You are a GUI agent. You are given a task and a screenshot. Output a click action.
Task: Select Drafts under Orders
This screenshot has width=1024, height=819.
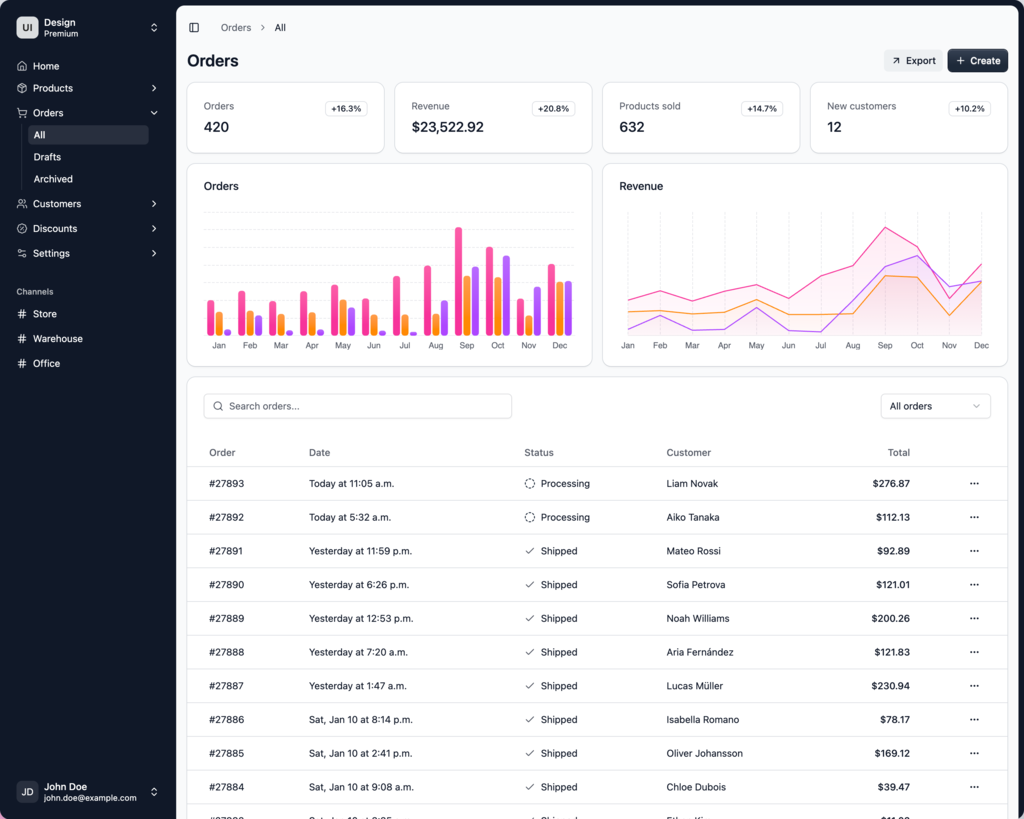click(x=47, y=157)
